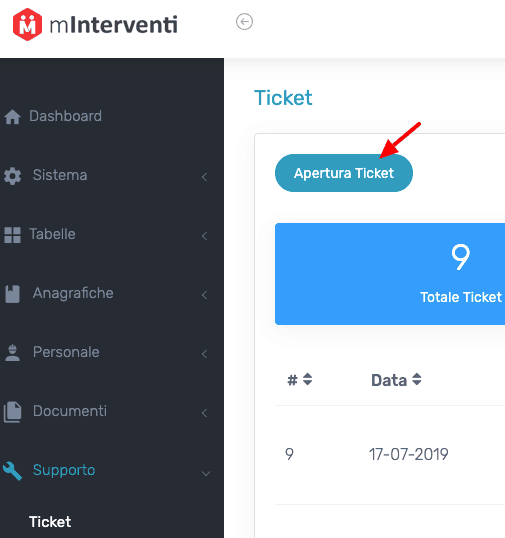
Task: Expand the Personale submenu chevron
Action: click(204, 354)
